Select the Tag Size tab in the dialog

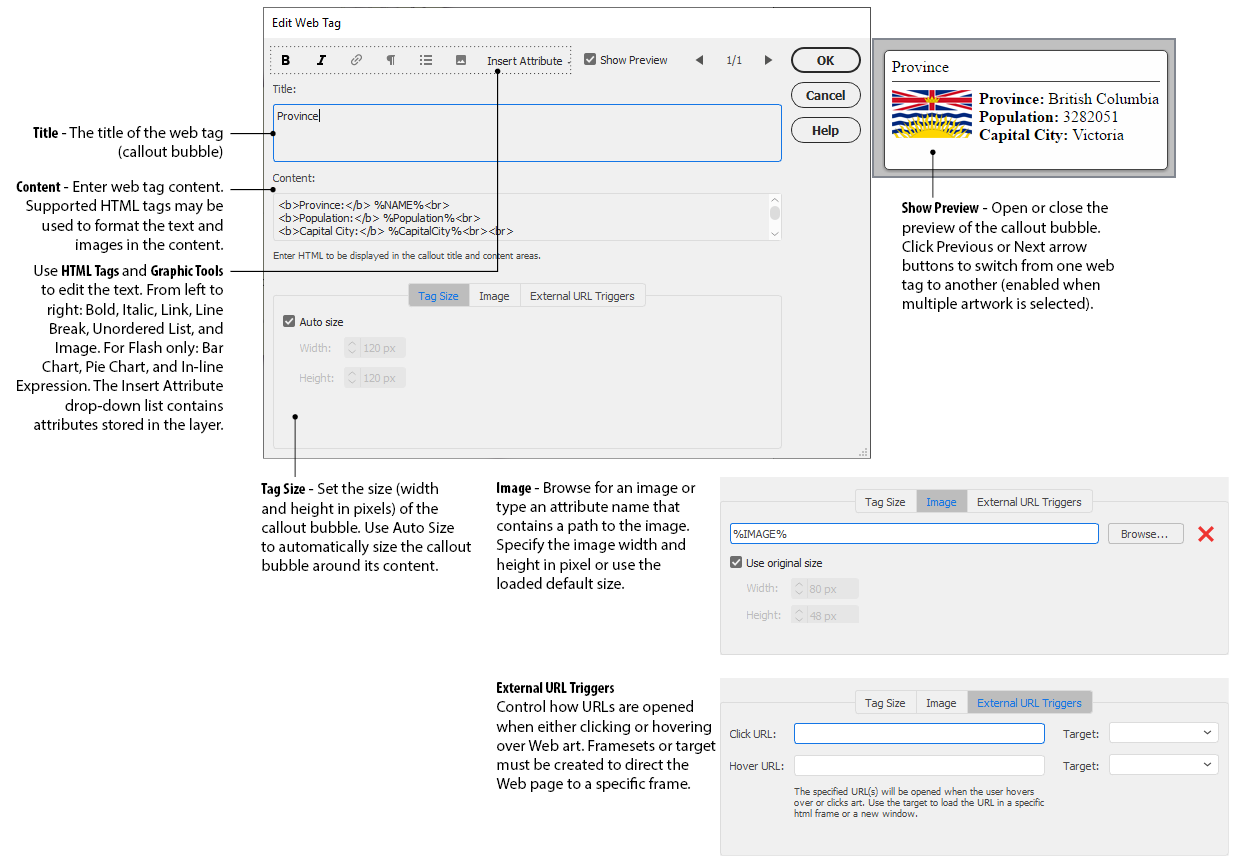pyautogui.click(x=438, y=296)
